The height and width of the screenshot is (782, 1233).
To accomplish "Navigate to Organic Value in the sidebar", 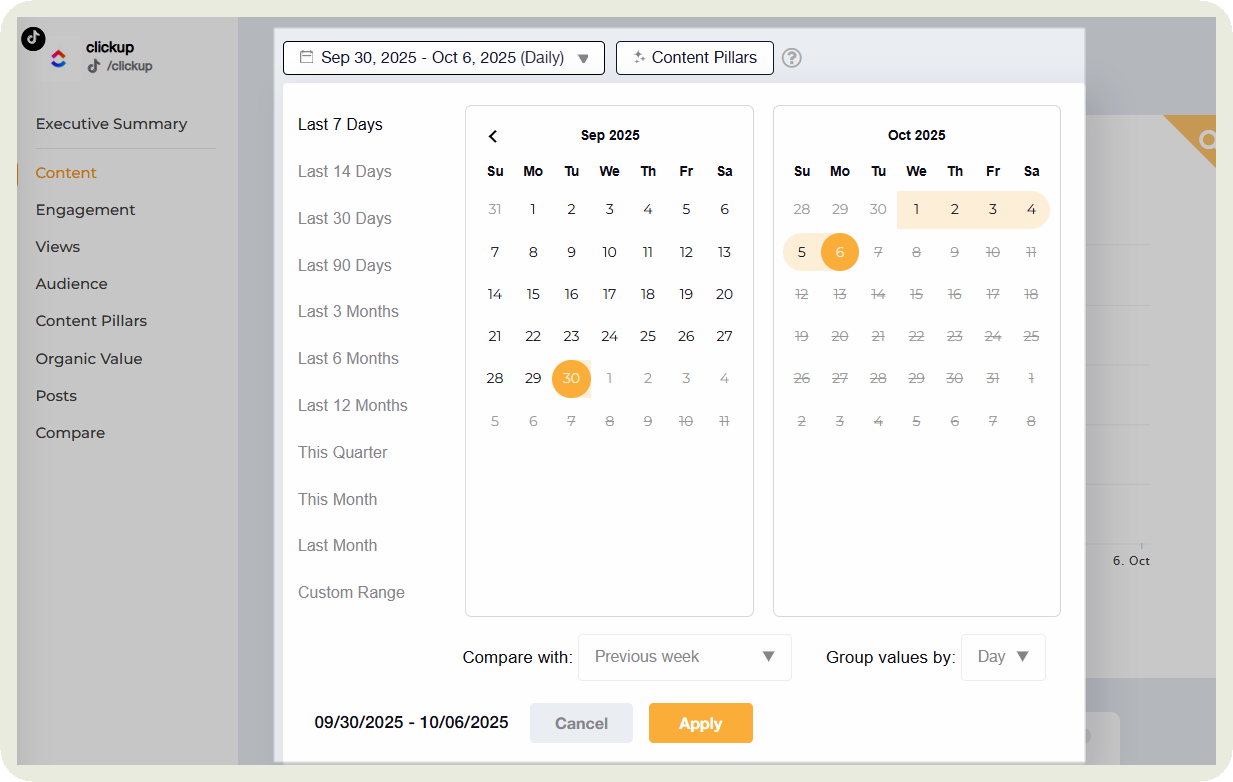I will point(89,358).
